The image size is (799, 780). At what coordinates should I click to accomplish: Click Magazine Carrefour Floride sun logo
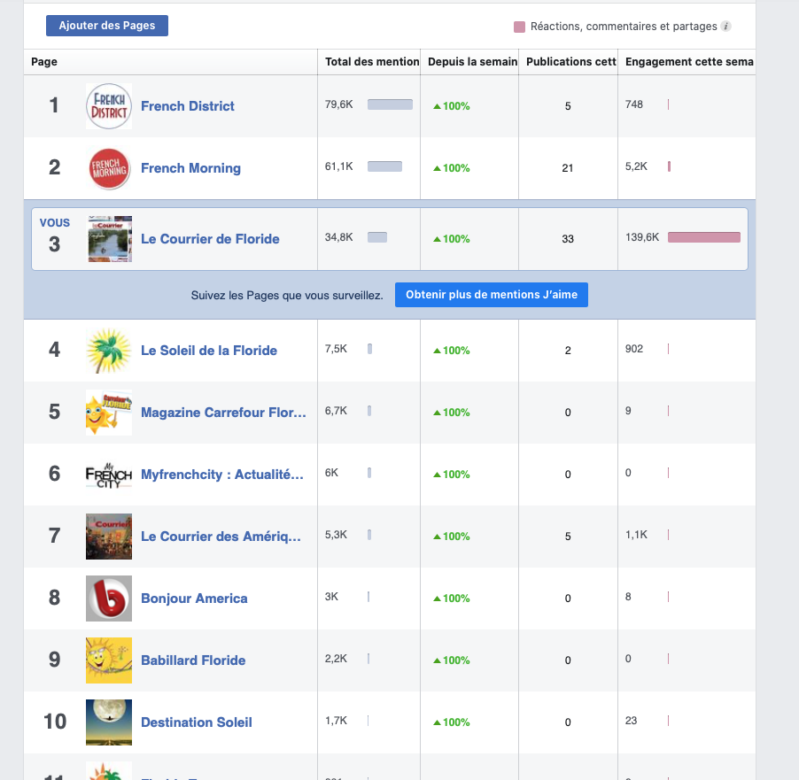[109, 413]
